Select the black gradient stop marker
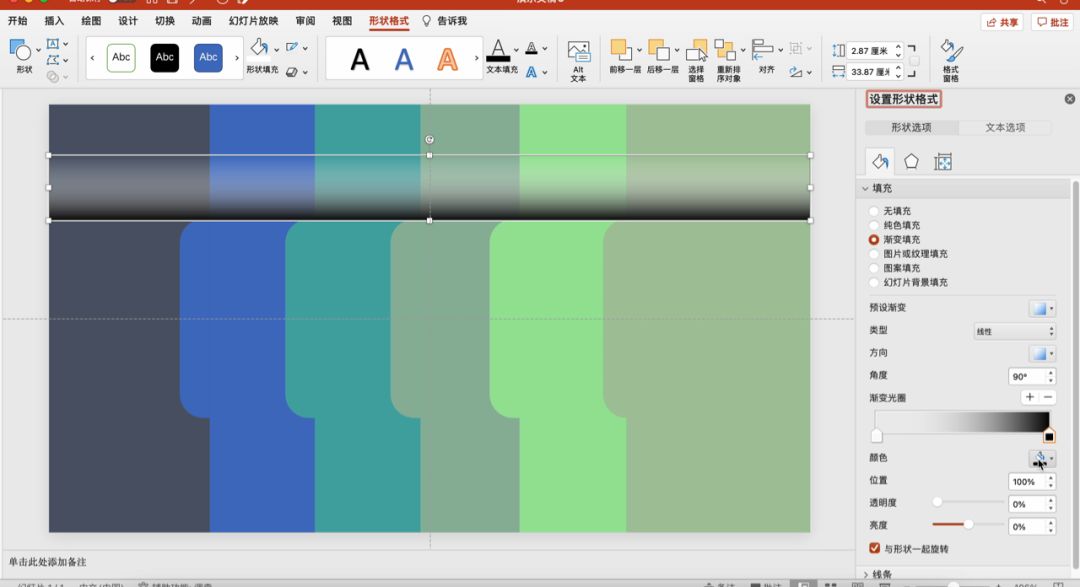The image size is (1080, 587). pyautogui.click(x=1049, y=435)
